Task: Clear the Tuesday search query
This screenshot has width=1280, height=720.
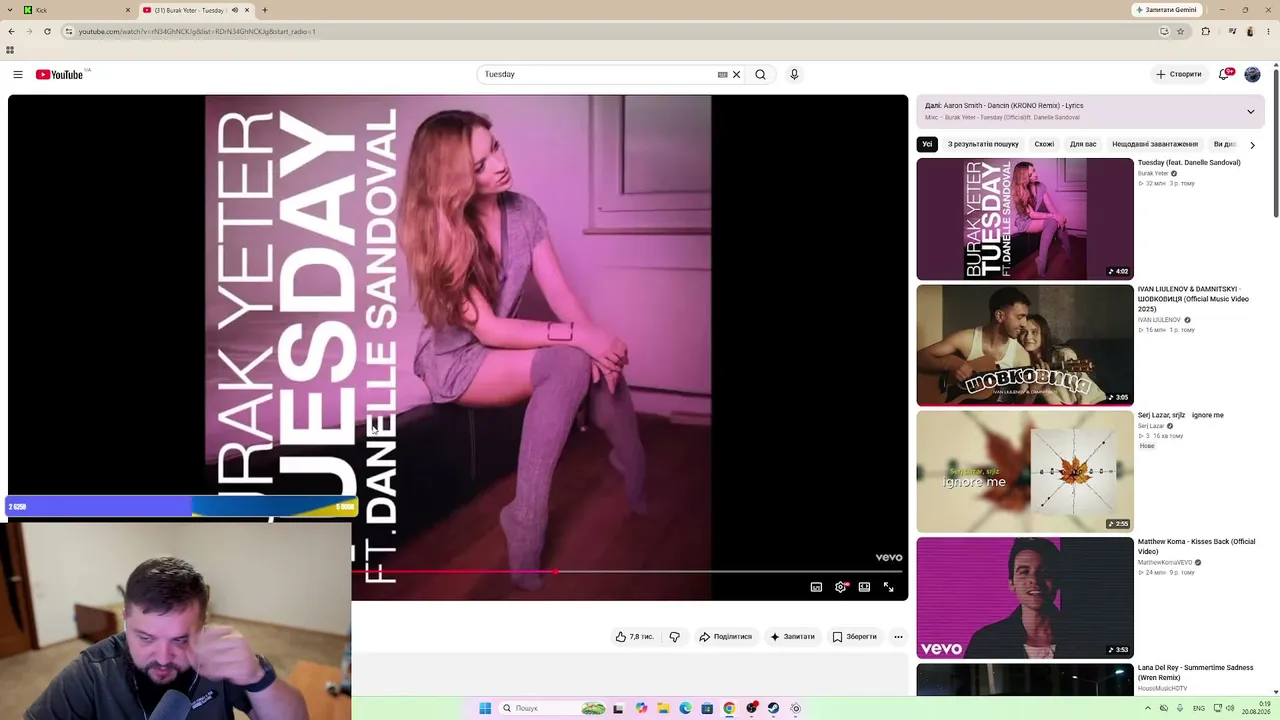Action: pyautogui.click(x=737, y=74)
